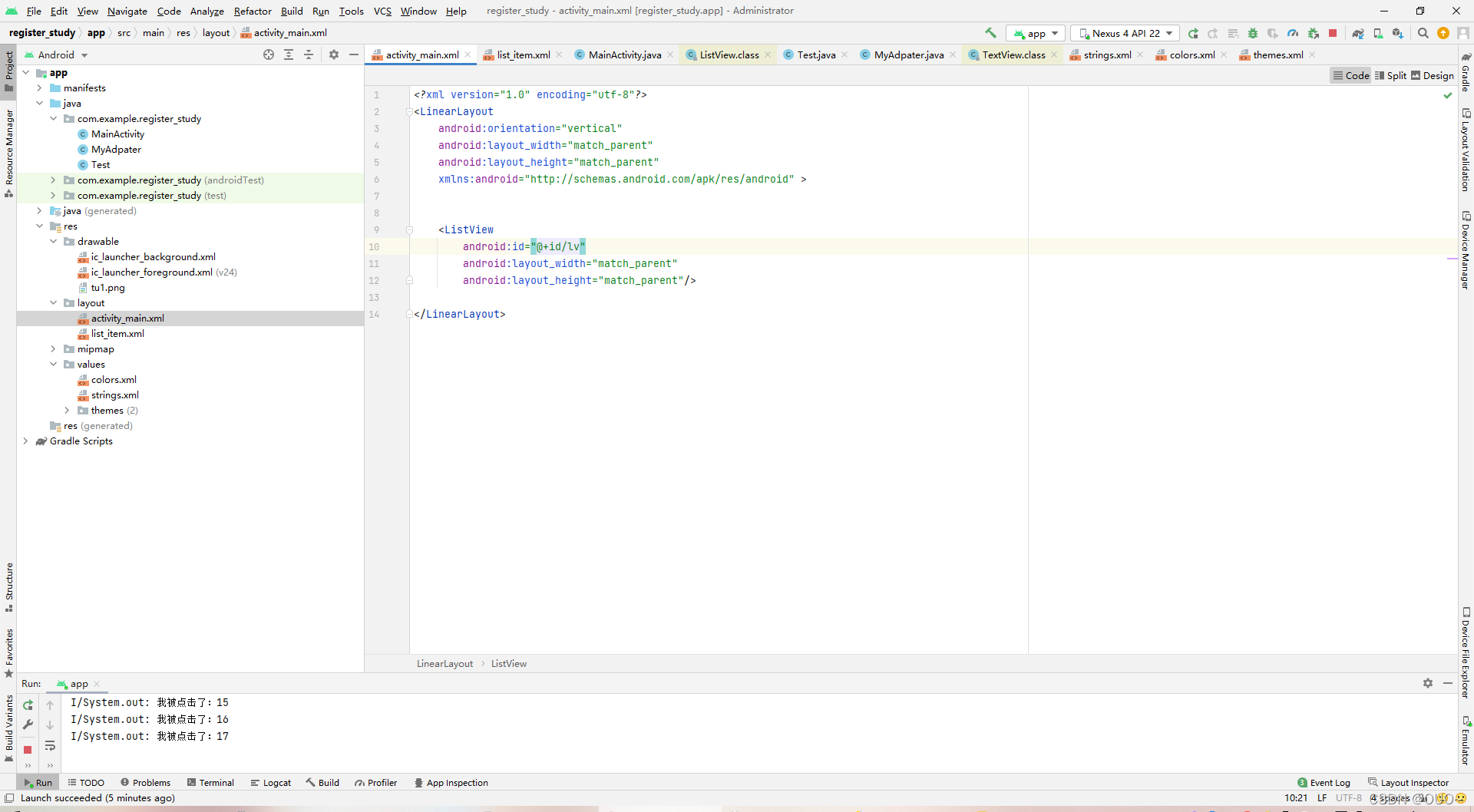
Task: Expand Gradle Scripts node
Action: coord(26,441)
